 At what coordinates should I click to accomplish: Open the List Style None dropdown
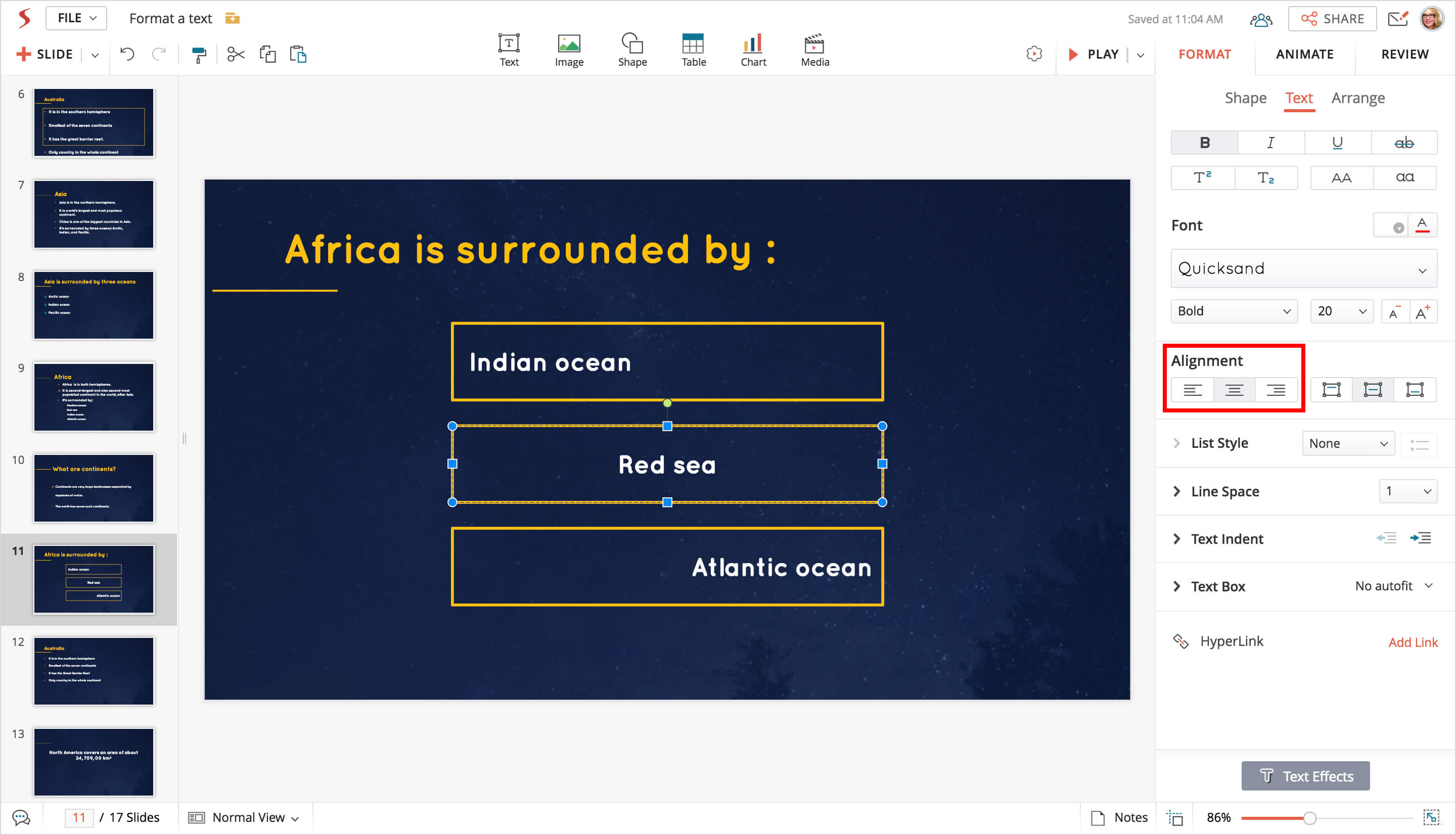coord(1348,443)
